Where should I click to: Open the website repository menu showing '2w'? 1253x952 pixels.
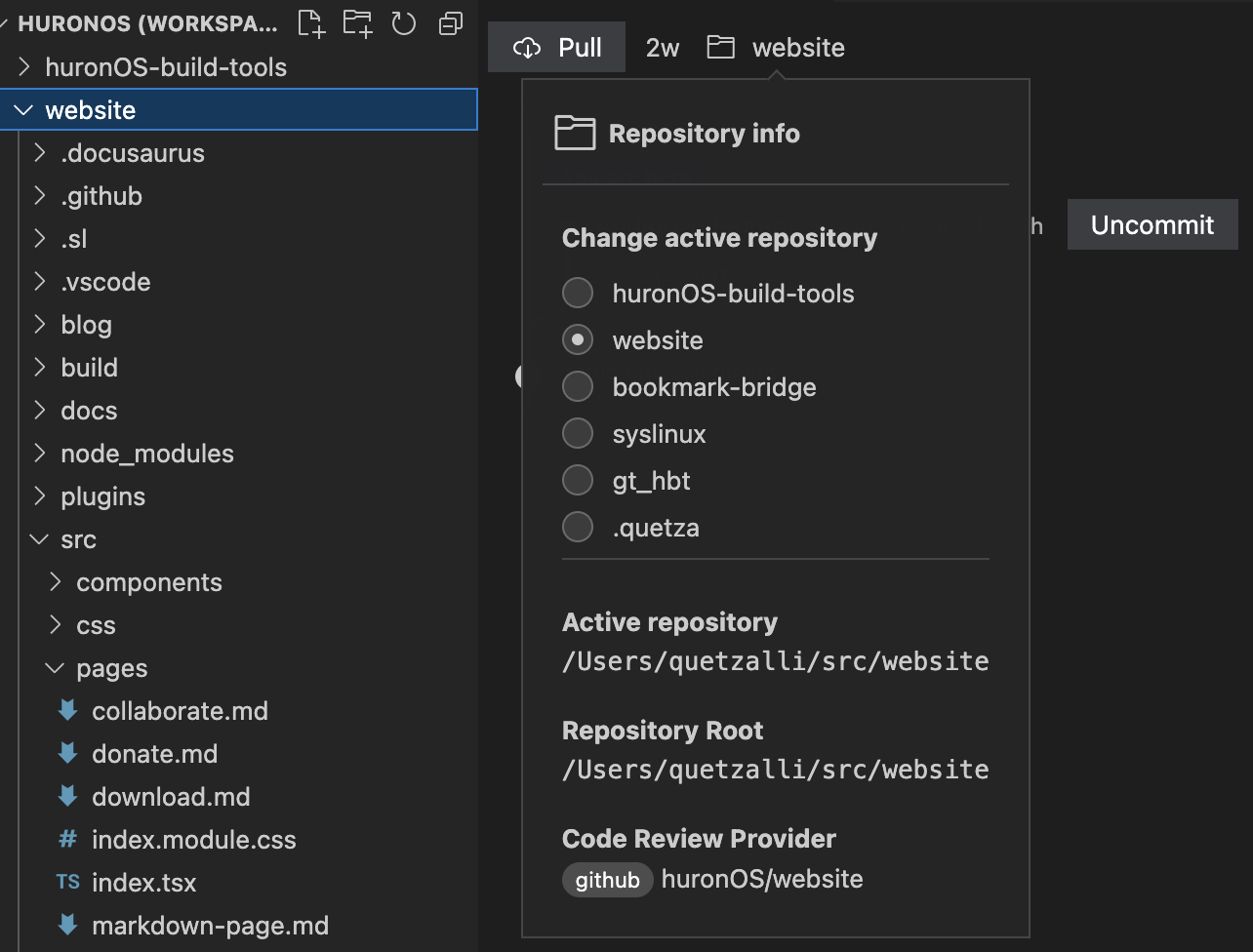click(662, 47)
